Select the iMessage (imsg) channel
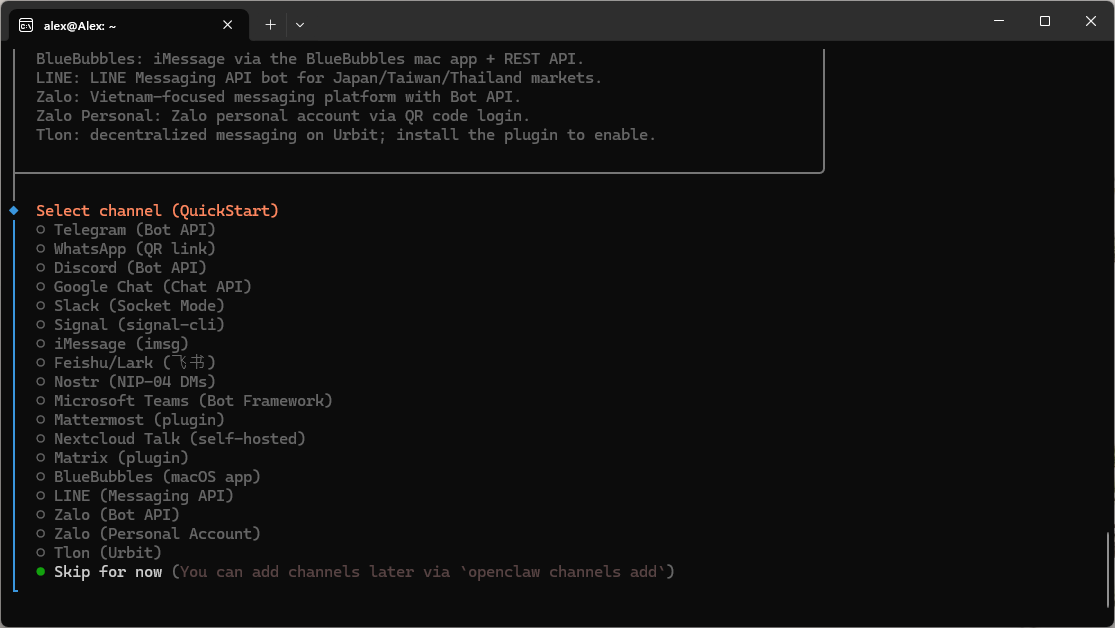This screenshot has height=628, width=1115. coord(41,344)
